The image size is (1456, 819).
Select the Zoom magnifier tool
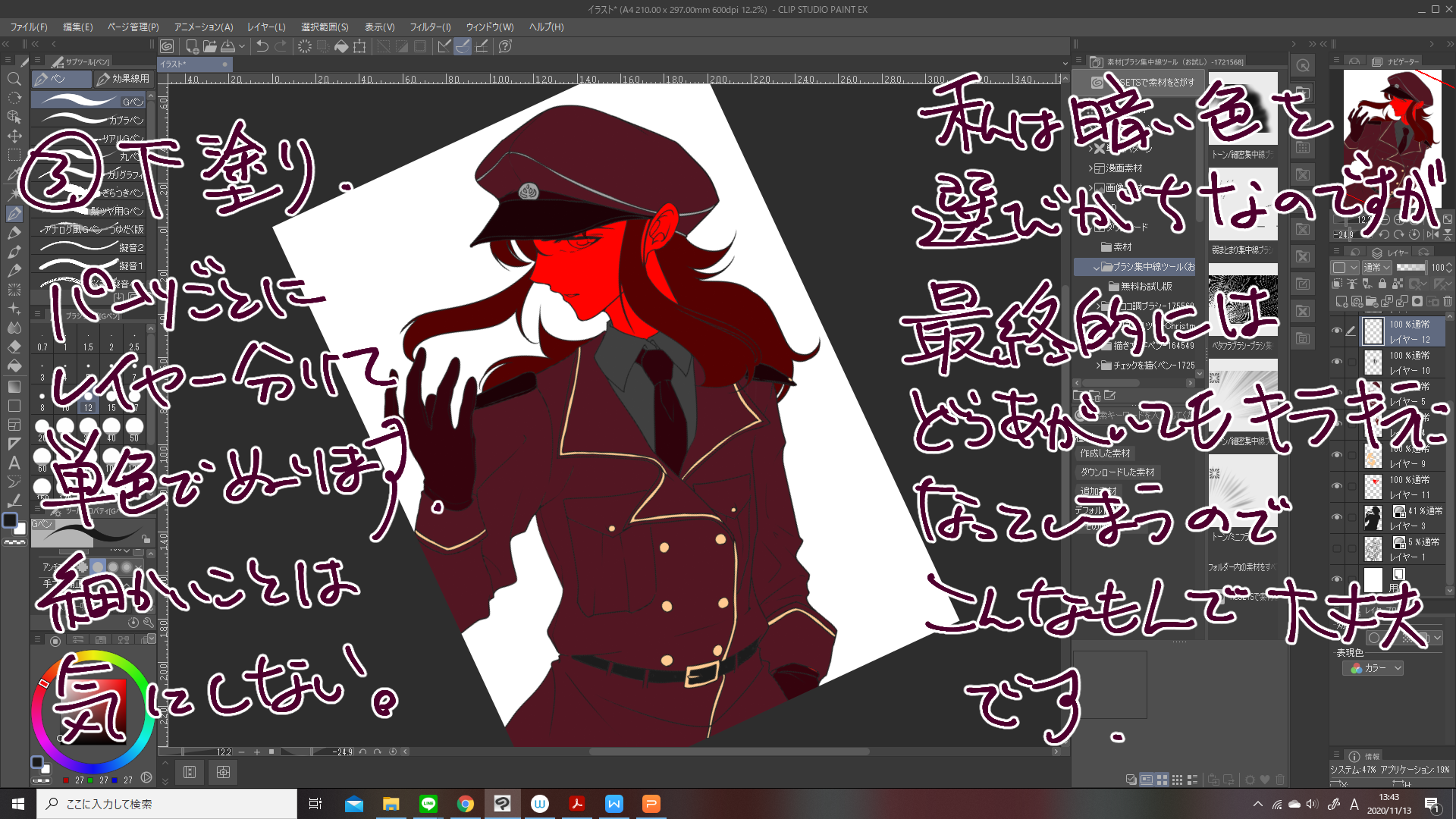click(14, 79)
